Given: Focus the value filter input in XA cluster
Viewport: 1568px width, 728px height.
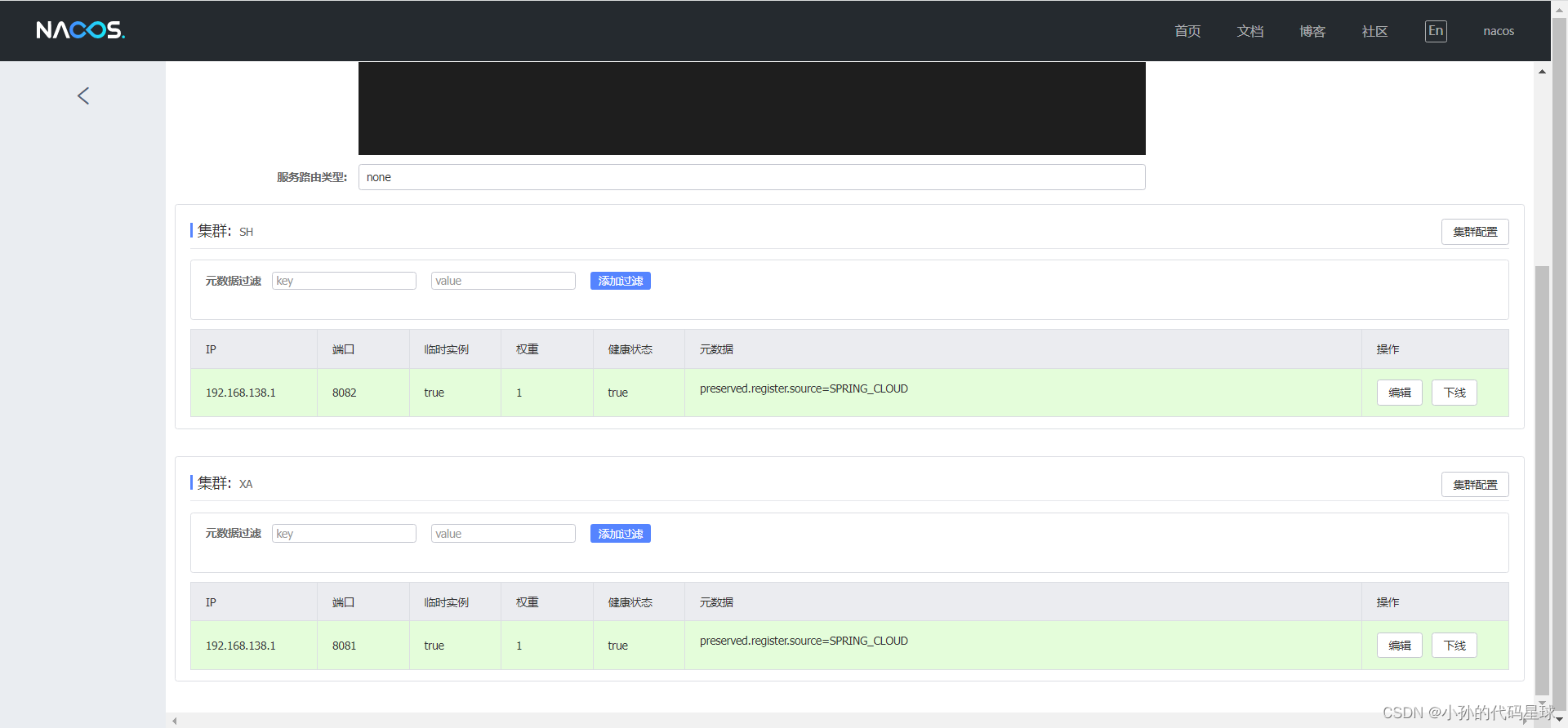Looking at the screenshot, I should (503, 534).
